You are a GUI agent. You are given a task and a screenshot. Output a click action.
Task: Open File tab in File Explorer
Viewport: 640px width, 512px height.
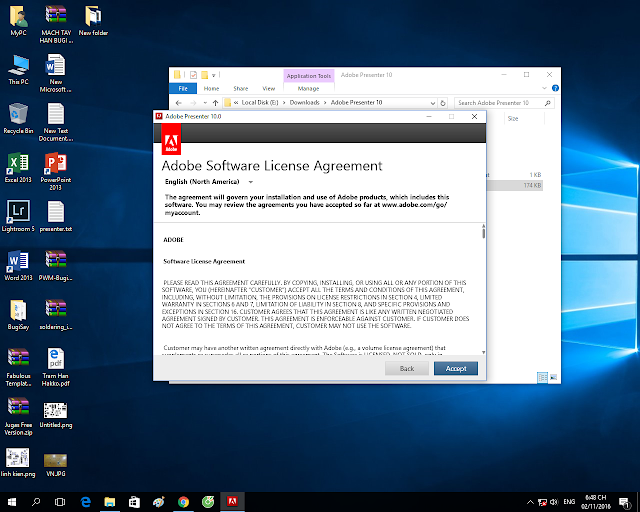coord(183,88)
